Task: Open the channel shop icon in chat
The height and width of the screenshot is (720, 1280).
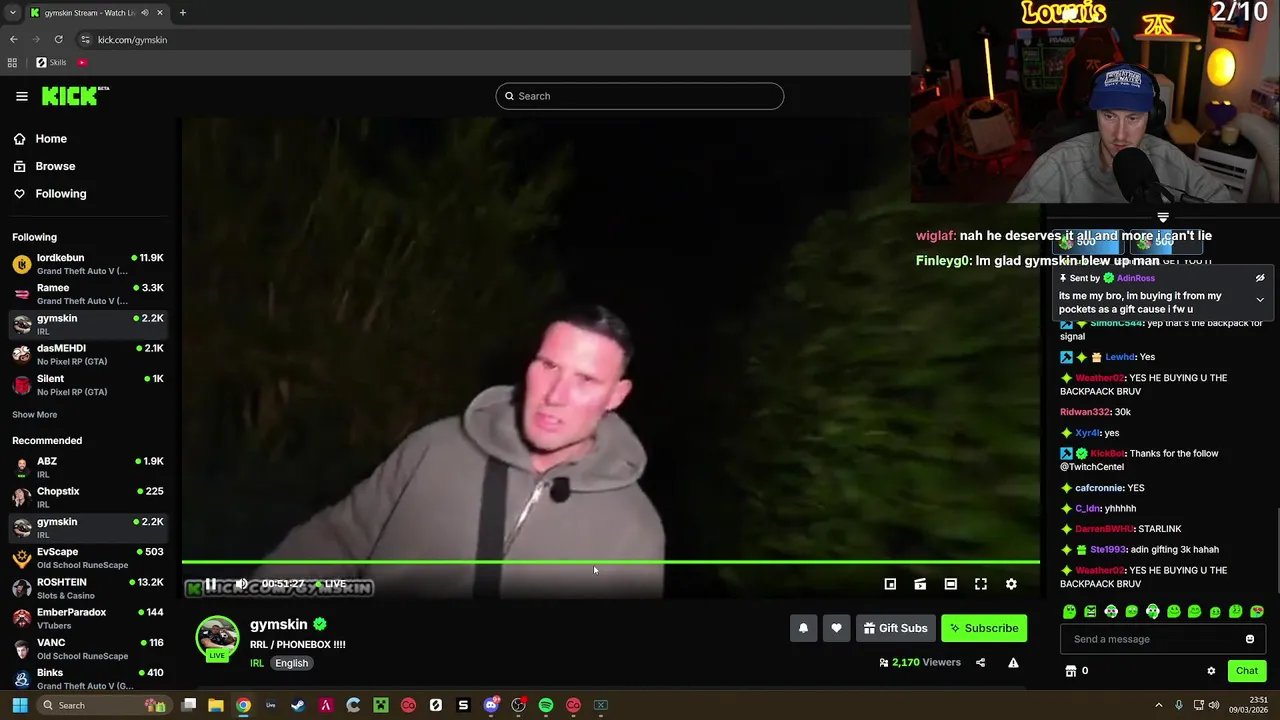Action: [1071, 671]
